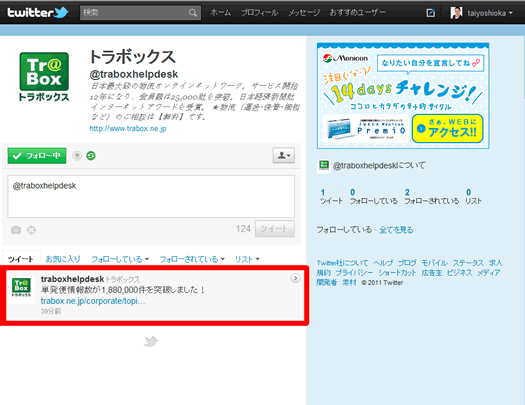Open the モバイル footer link
525x405 pixels.
point(434,263)
